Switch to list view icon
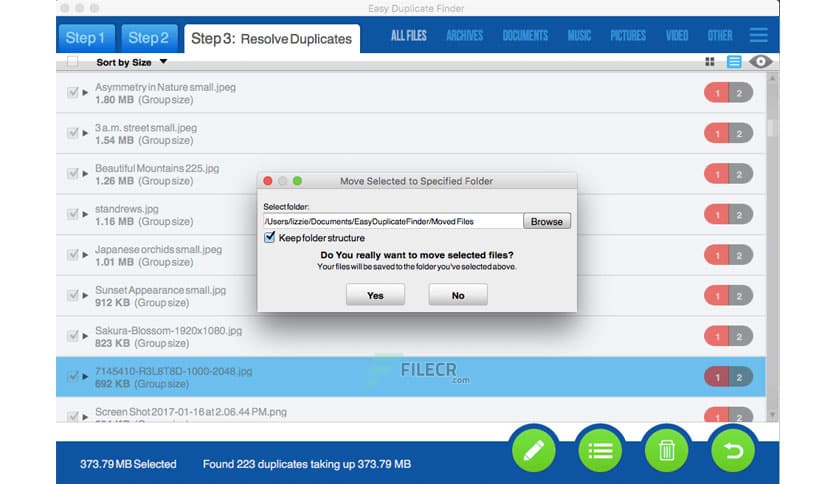This screenshot has height=484, width=836. [x=734, y=62]
